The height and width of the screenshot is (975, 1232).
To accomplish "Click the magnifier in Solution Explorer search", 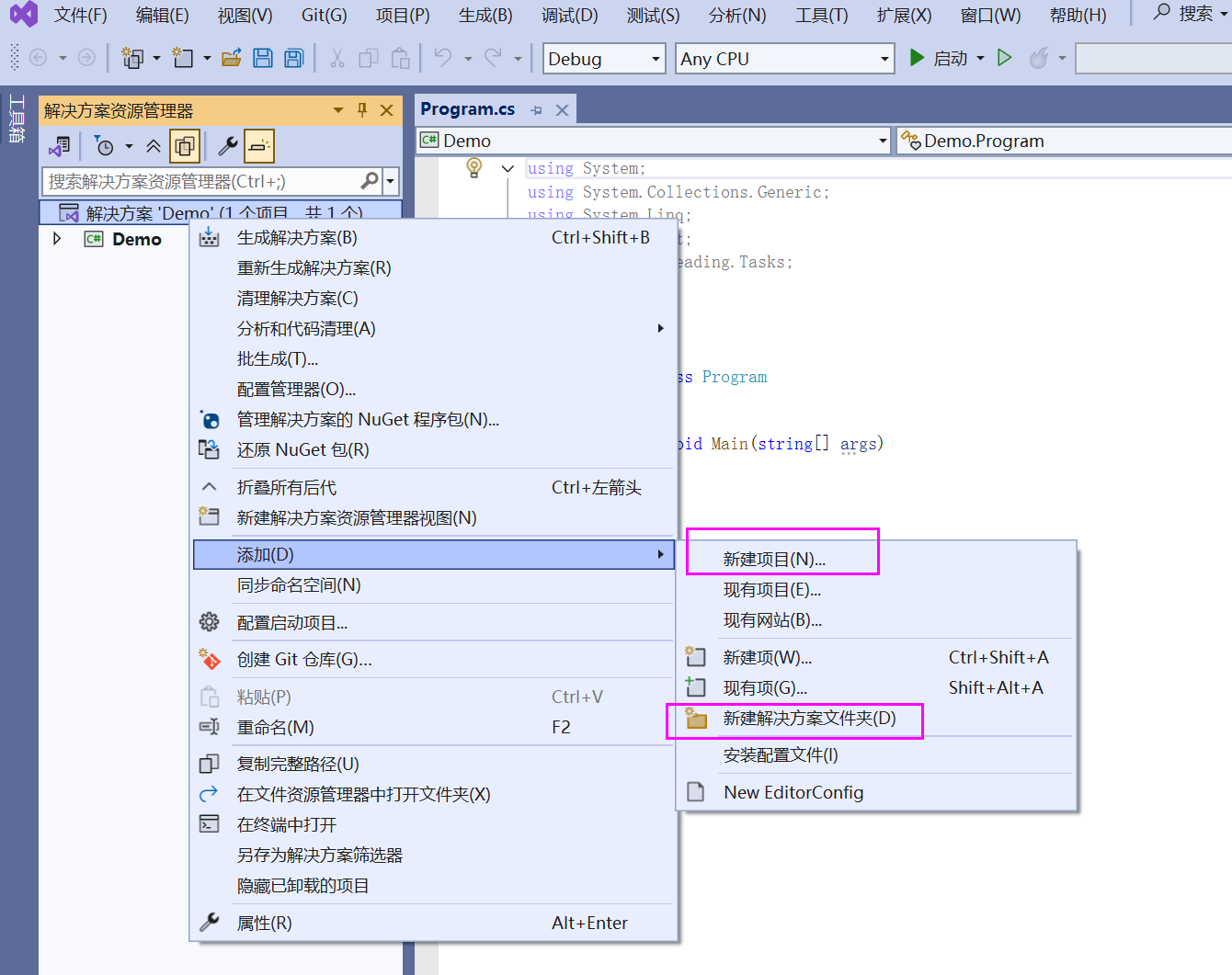I will pyautogui.click(x=370, y=181).
